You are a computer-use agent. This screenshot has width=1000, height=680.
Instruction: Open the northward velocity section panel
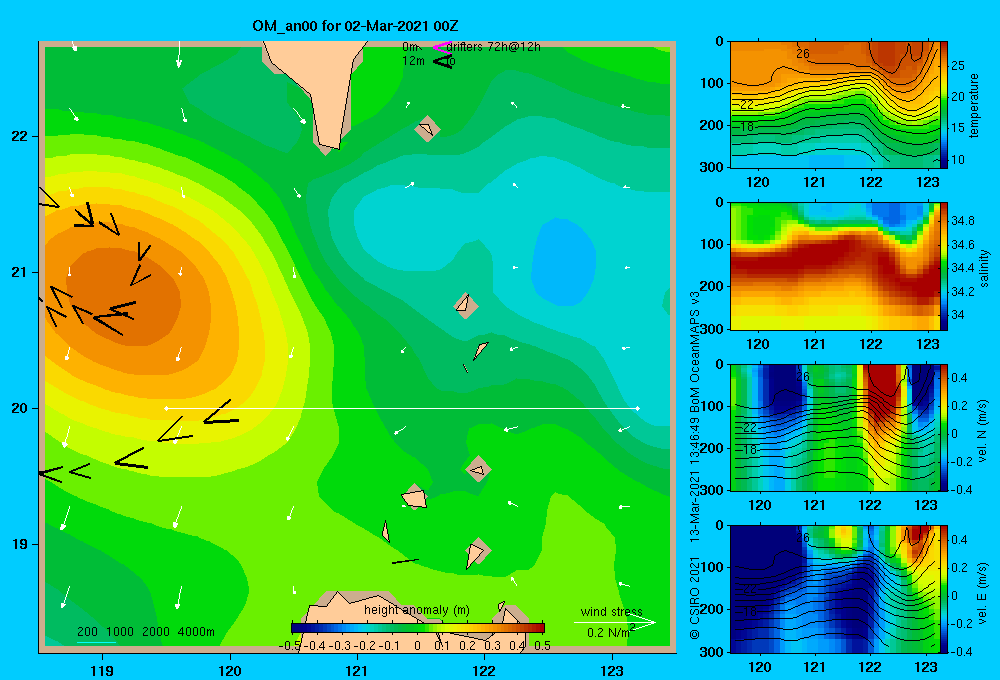[835, 427]
